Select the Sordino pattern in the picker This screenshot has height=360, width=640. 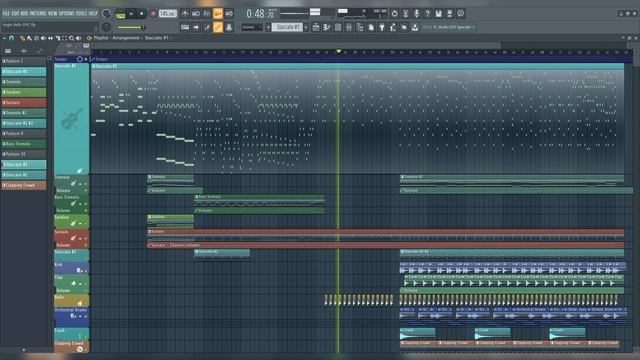(24, 92)
